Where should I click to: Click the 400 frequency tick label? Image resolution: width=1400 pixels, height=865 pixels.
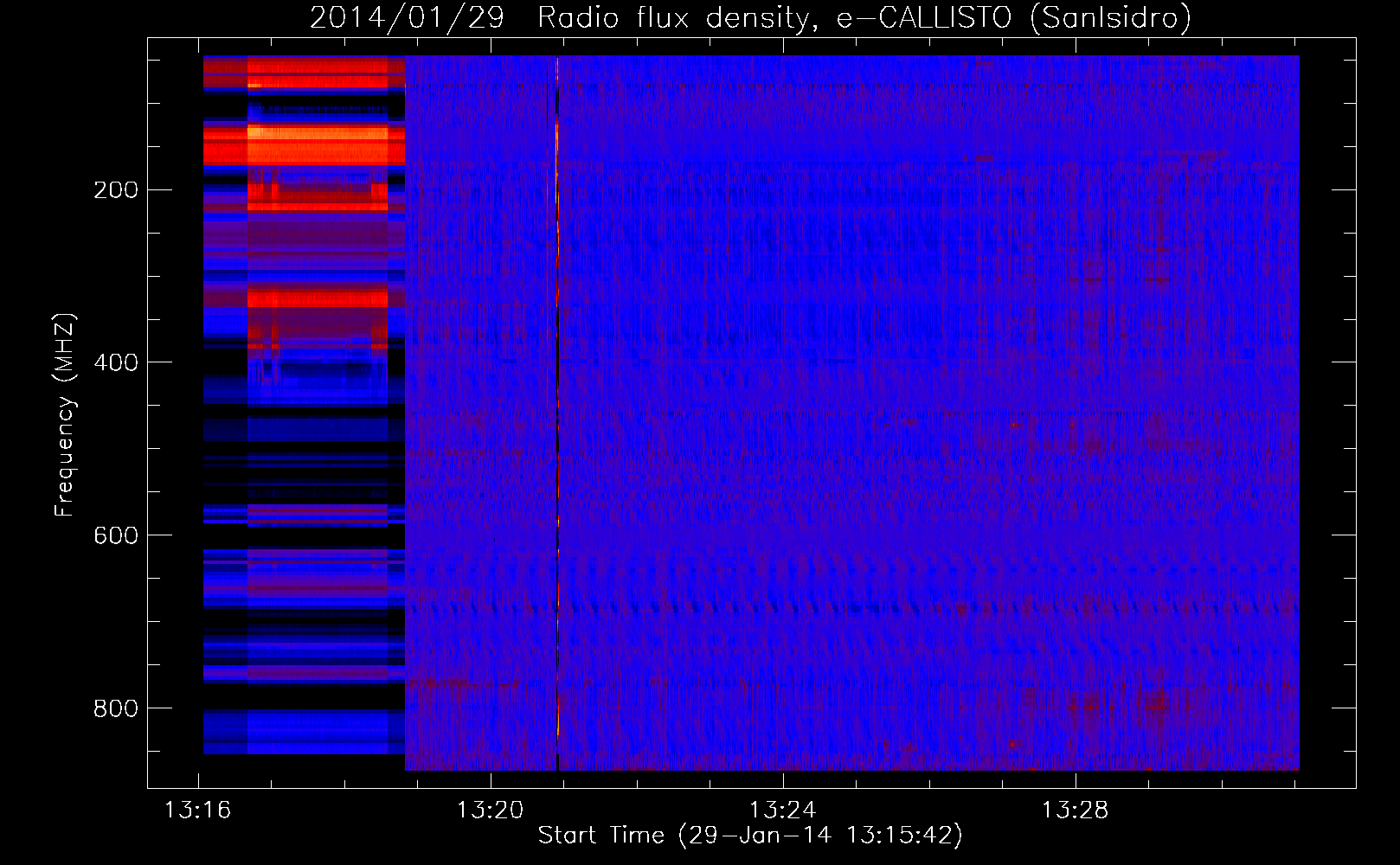(116, 362)
